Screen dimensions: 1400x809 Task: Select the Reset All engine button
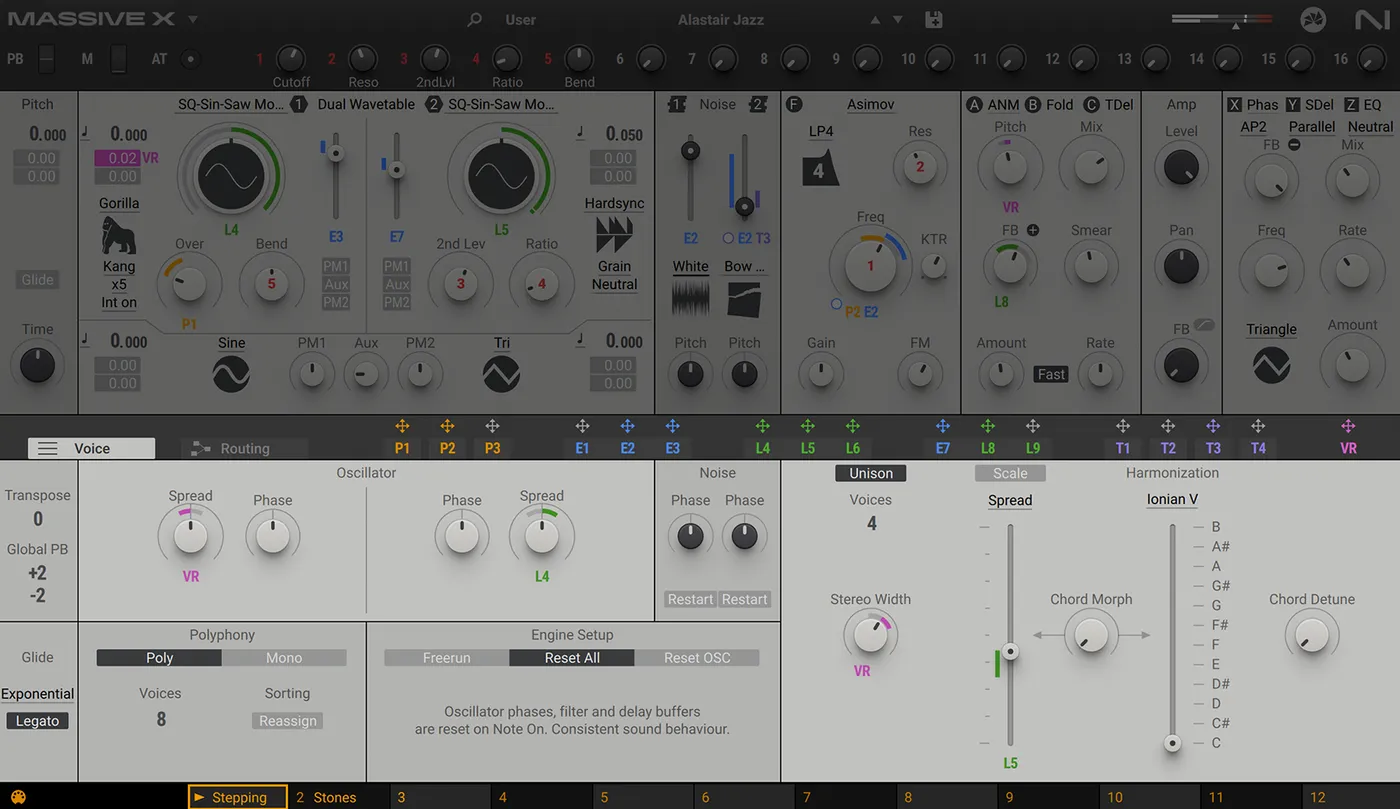pos(572,658)
